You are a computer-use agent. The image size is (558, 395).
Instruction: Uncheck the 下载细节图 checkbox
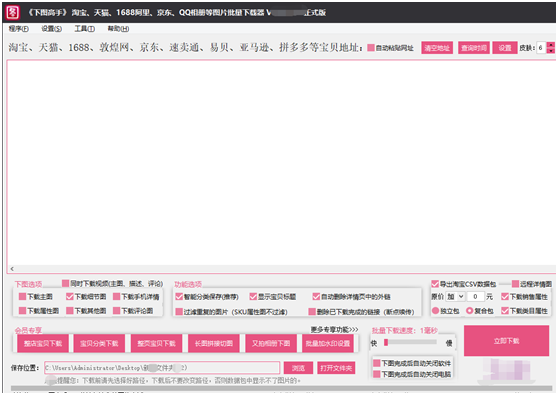click(69, 296)
